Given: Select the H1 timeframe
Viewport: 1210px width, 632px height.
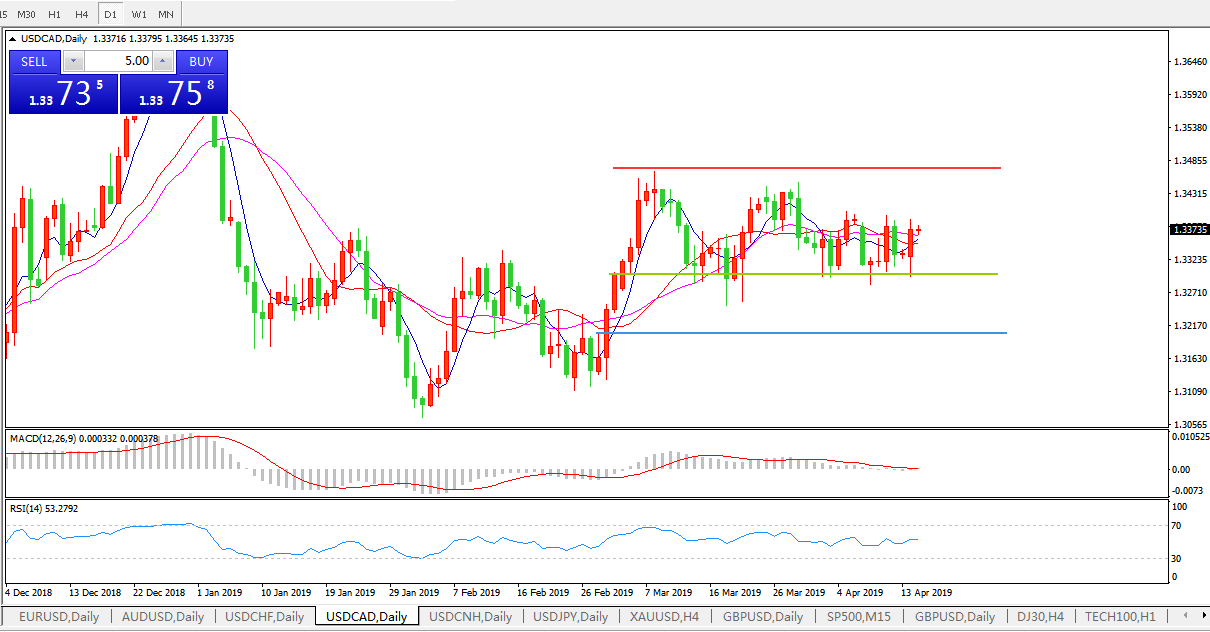Looking at the screenshot, I should pyautogui.click(x=54, y=14).
